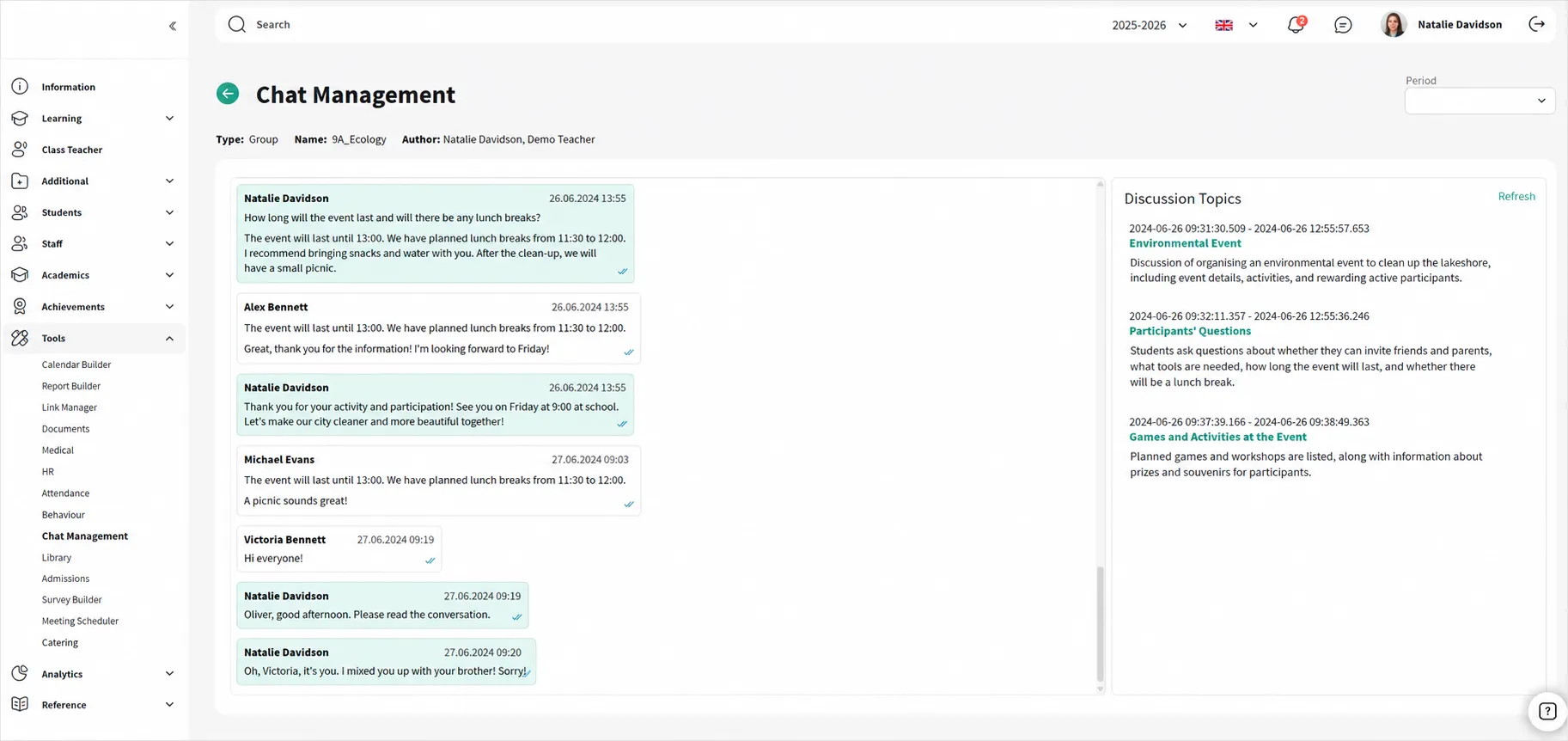1568x741 pixels.
Task: Open the Environmental Event topic link
Action: [x=1185, y=243]
